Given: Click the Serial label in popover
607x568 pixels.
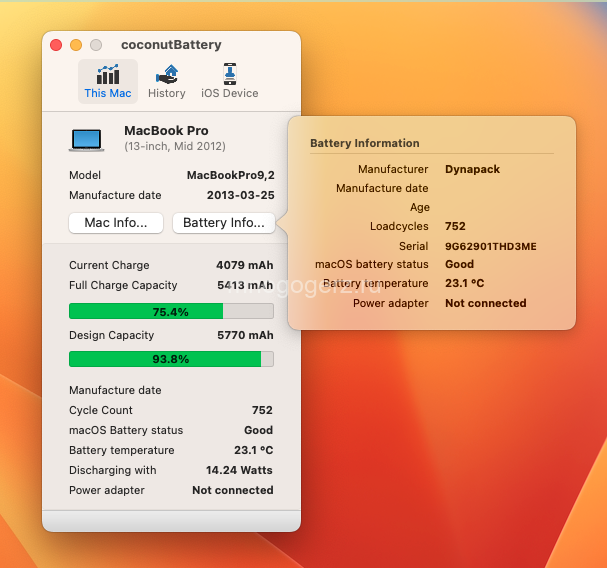Looking at the screenshot, I should (x=413, y=246).
